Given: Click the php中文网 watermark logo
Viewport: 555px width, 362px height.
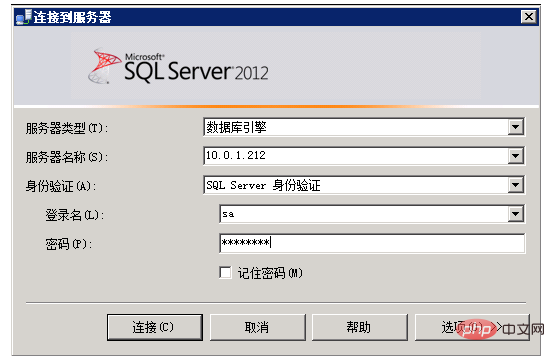Looking at the screenshot, I should [500, 329].
